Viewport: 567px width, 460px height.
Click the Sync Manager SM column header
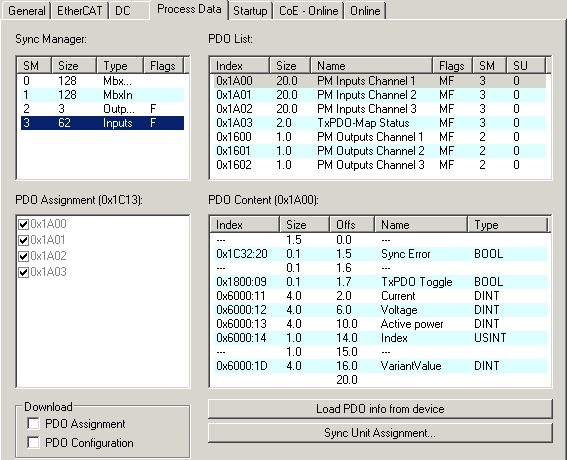click(34, 66)
